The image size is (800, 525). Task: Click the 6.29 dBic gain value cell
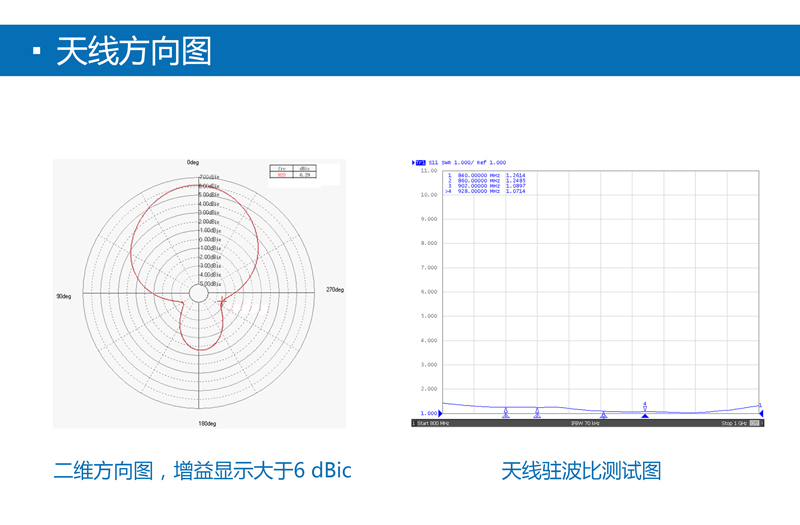[x=305, y=175]
